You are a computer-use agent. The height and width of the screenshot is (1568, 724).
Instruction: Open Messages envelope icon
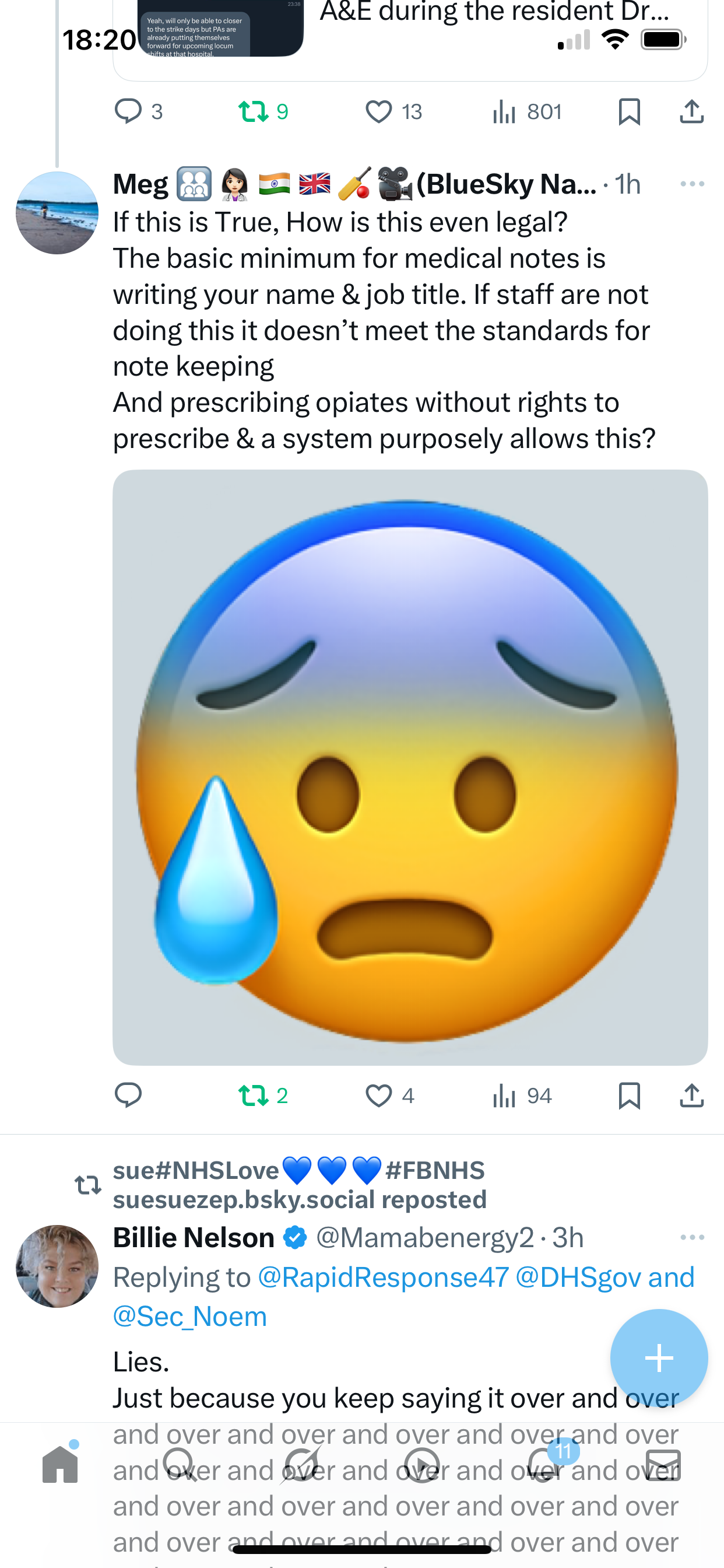coord(663,1464)
